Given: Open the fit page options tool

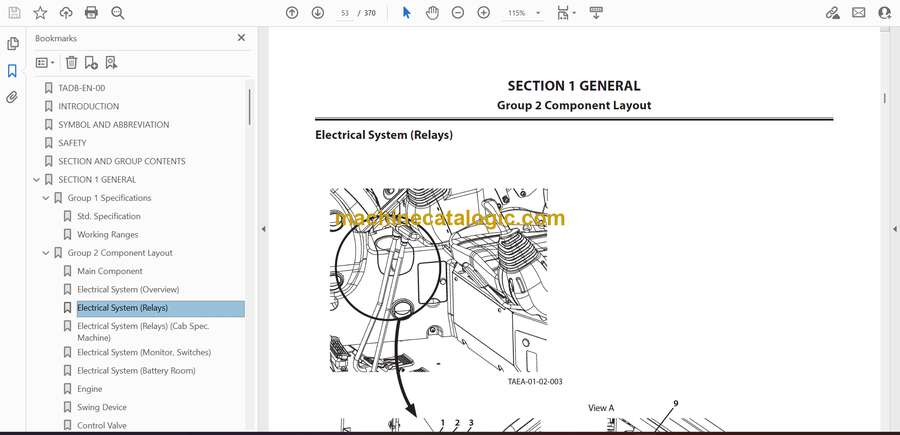Looking at the screenshot, I should 566,13.
